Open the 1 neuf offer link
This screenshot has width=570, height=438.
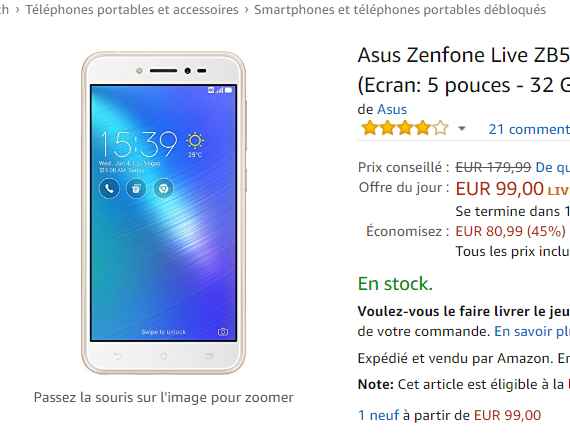coord(378,415)
